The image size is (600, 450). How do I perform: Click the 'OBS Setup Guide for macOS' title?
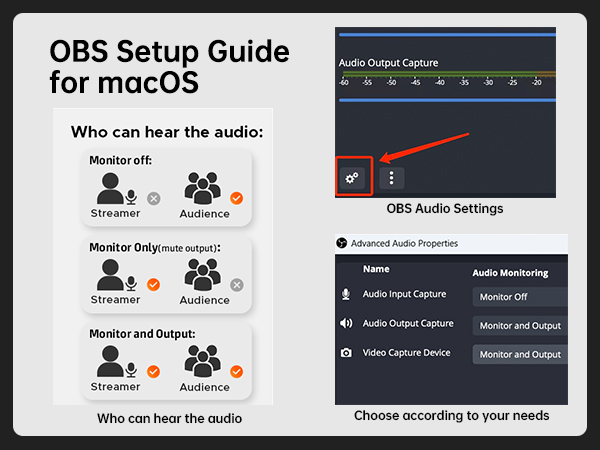click(170, 67)
